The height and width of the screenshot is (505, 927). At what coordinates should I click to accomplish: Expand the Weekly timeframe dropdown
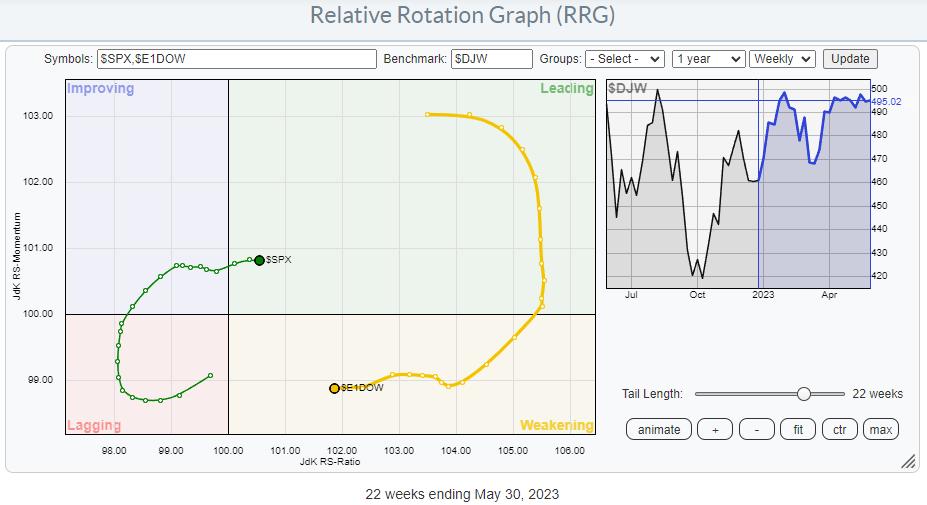coord(784,59)
